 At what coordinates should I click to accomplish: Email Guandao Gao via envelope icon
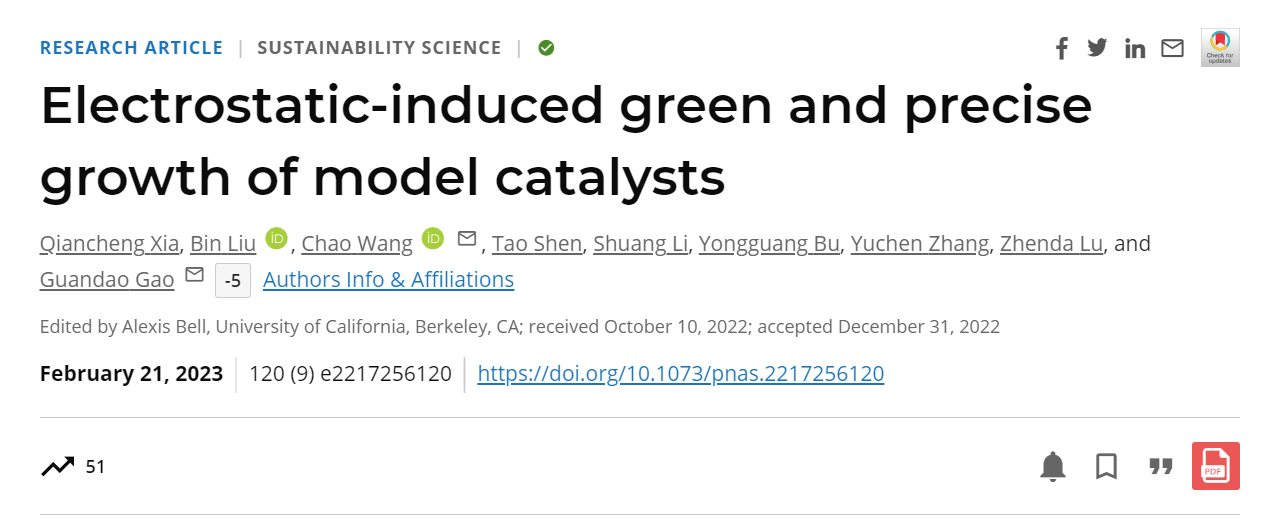195,274
